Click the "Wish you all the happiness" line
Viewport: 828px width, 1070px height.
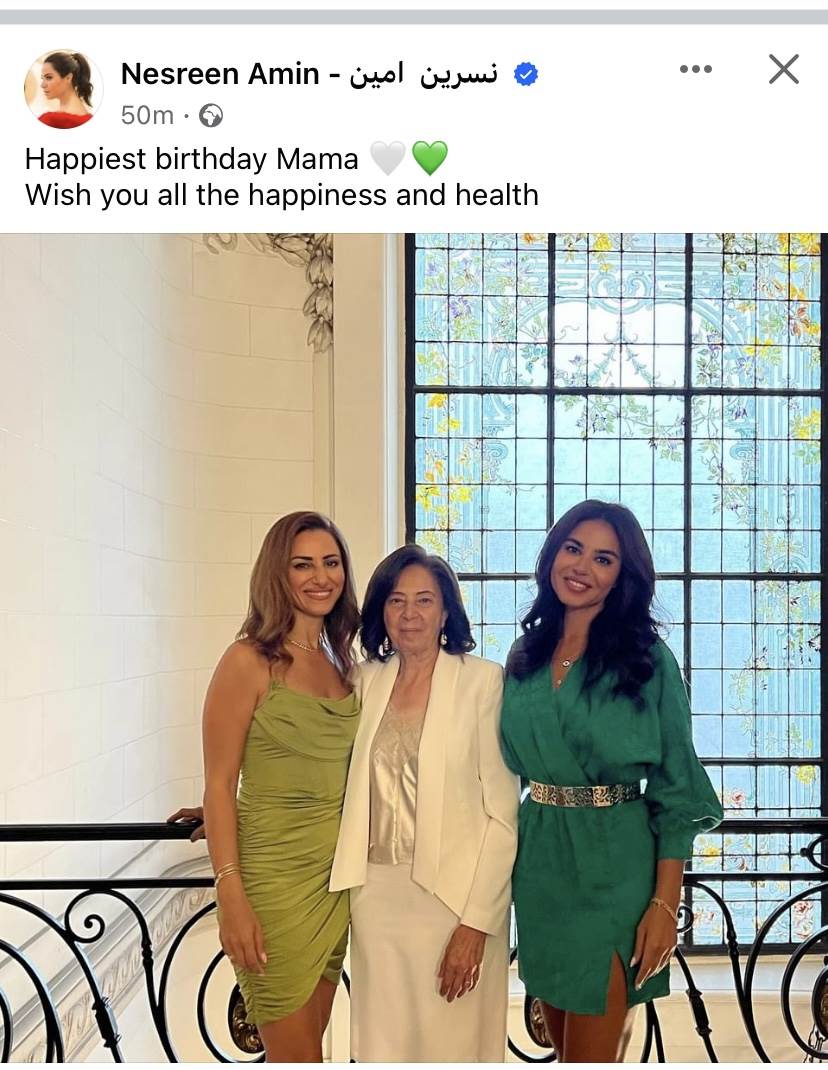(282, 195)
